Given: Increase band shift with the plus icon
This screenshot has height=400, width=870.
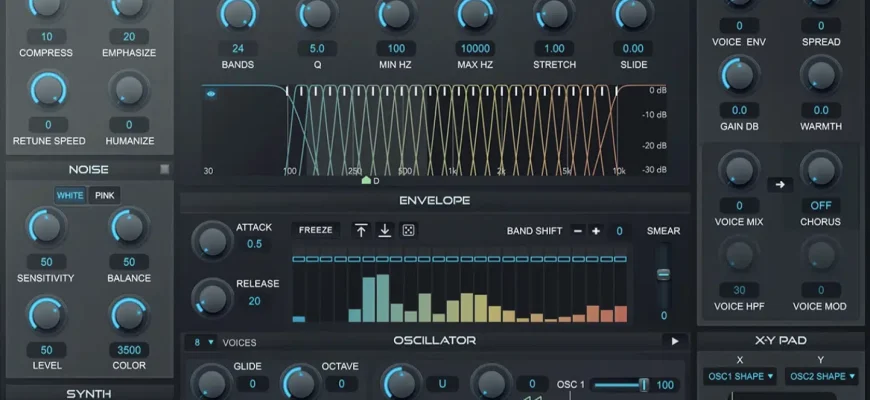Looking at the screenshot, I should click(x=596, y=231).
